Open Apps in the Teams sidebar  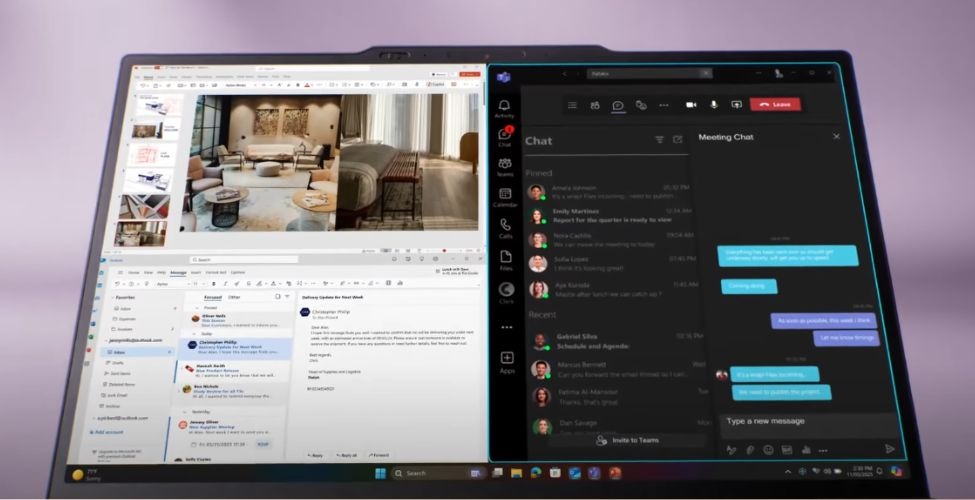click(507, 362)
